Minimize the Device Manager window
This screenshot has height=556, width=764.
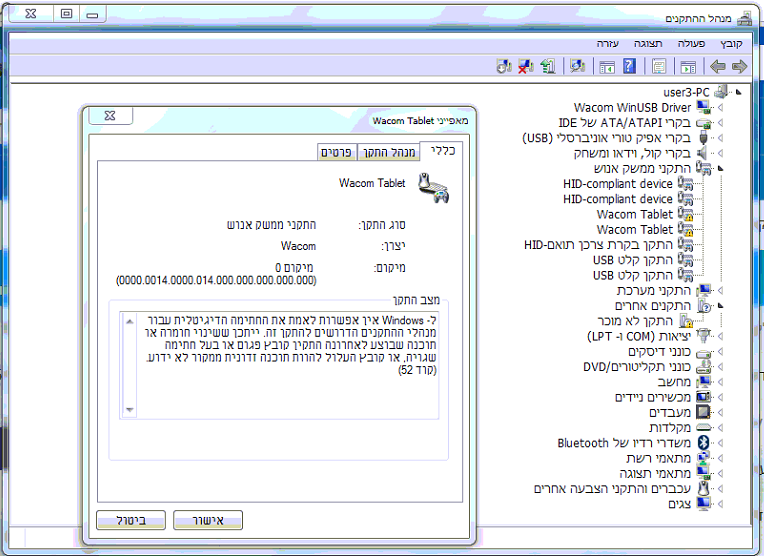pos(92,14)
